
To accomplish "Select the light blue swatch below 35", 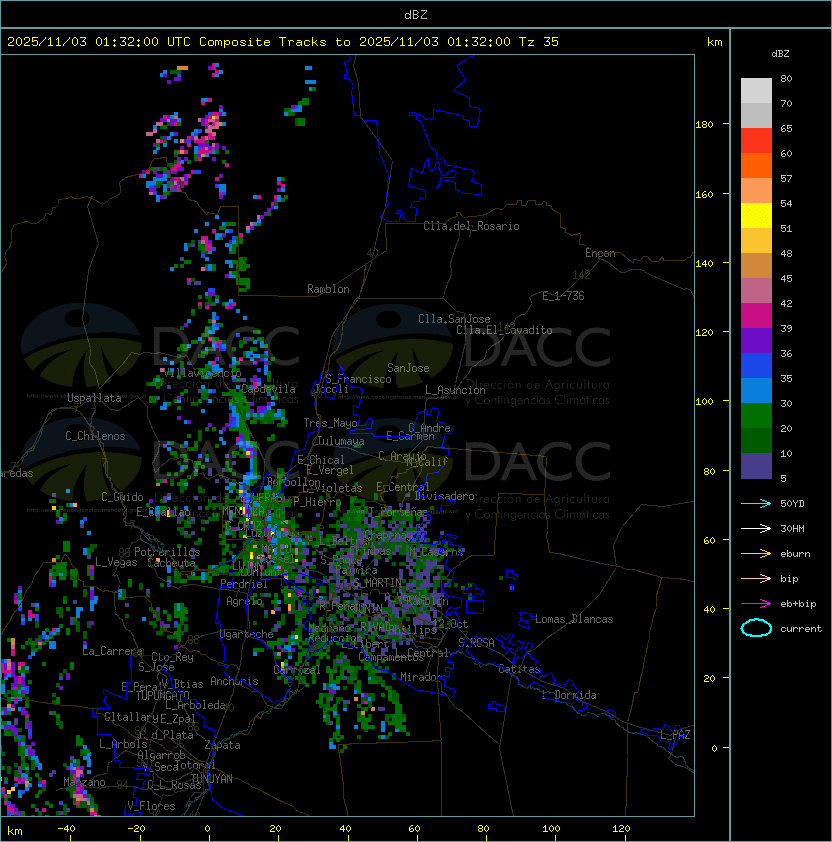I will coord(756,390).
